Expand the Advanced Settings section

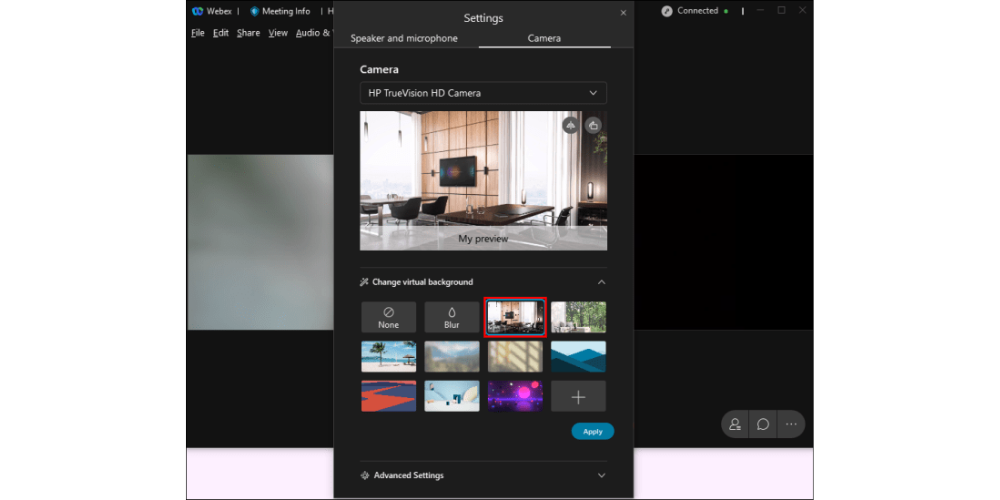click(x=601, y=475)
